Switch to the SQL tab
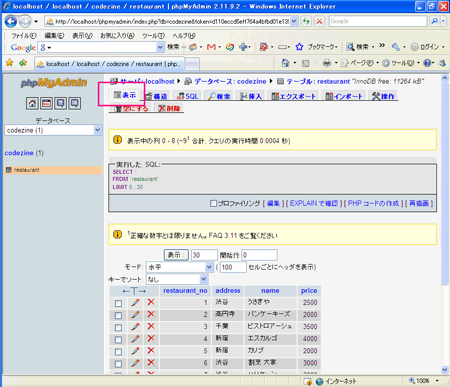Viewport: 450px width, 387px height. tap(187, 96)
